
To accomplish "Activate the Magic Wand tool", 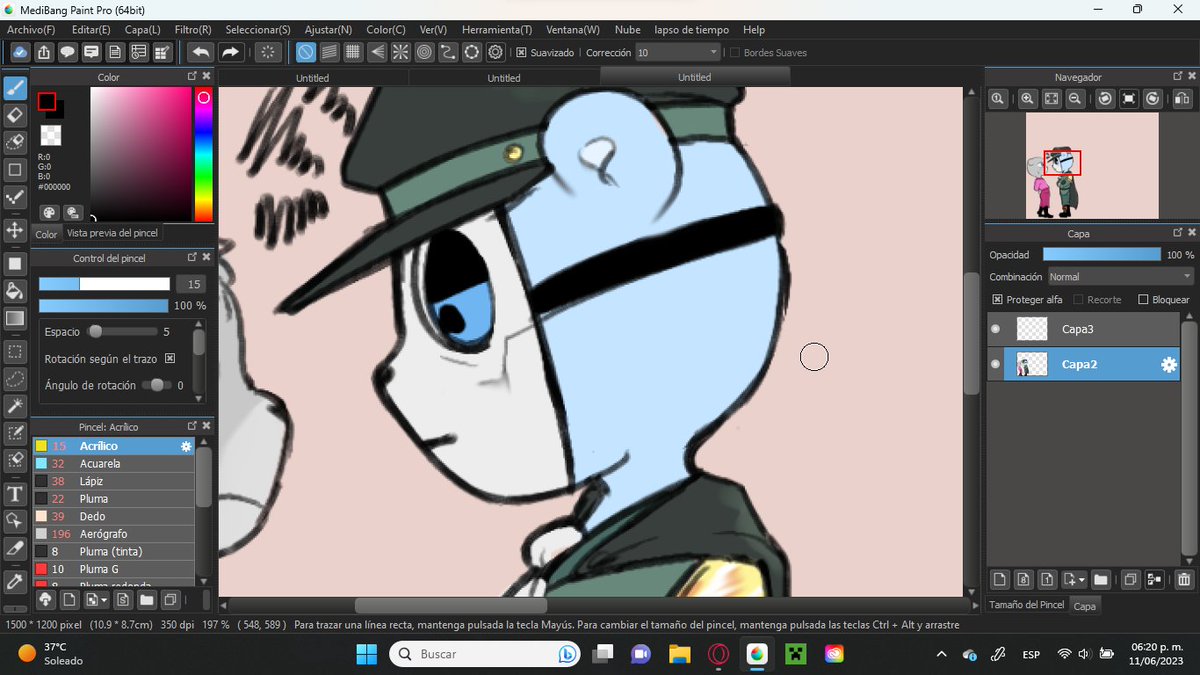I will point(15,406).
